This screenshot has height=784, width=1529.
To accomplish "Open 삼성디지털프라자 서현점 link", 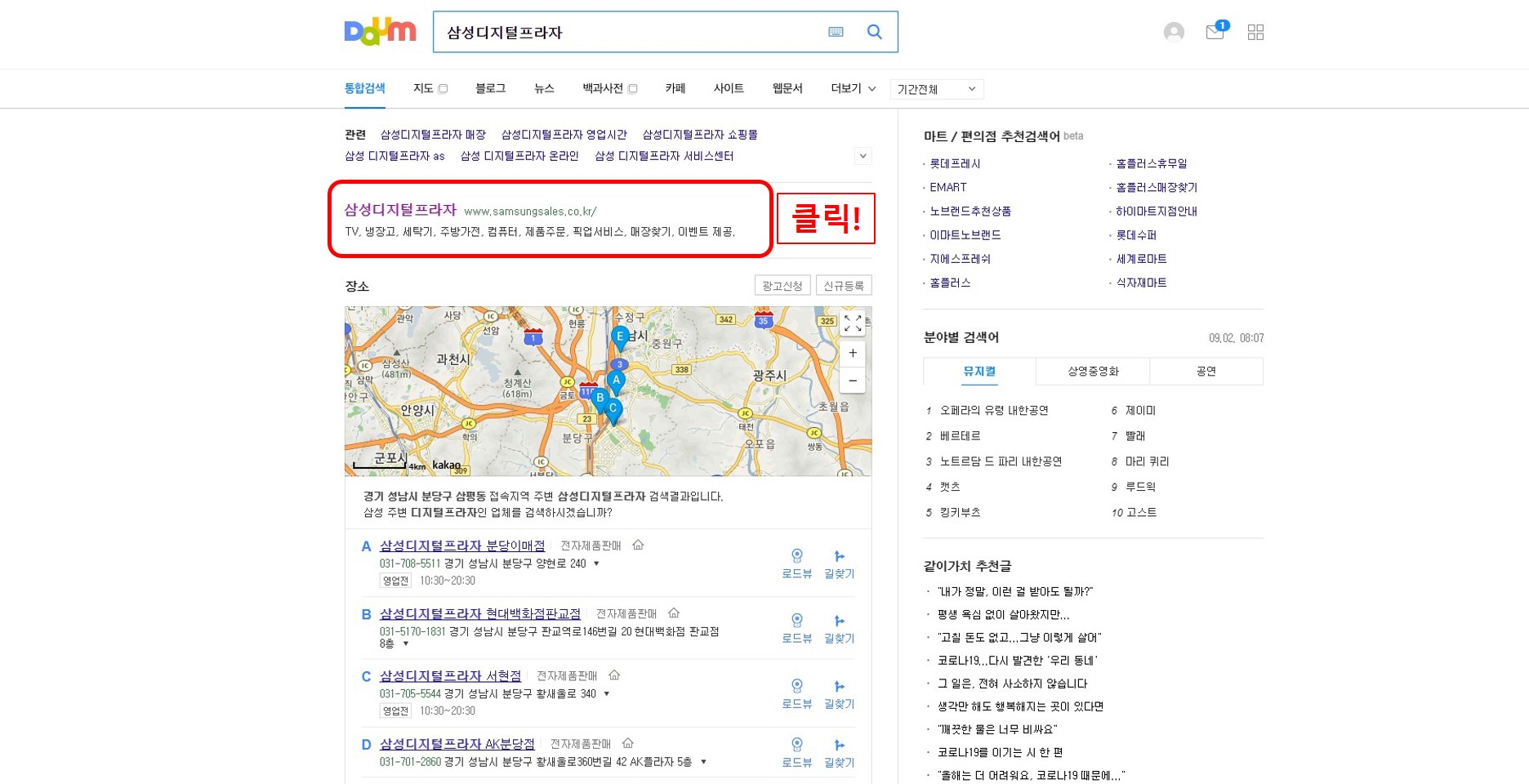I will [x=450, y=676].
